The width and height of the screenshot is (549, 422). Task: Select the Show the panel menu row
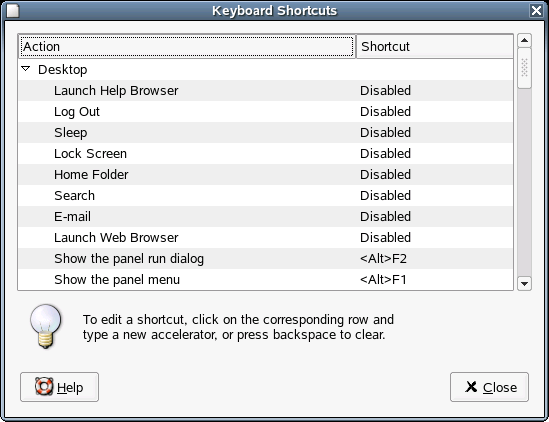(x=266, y=279)
